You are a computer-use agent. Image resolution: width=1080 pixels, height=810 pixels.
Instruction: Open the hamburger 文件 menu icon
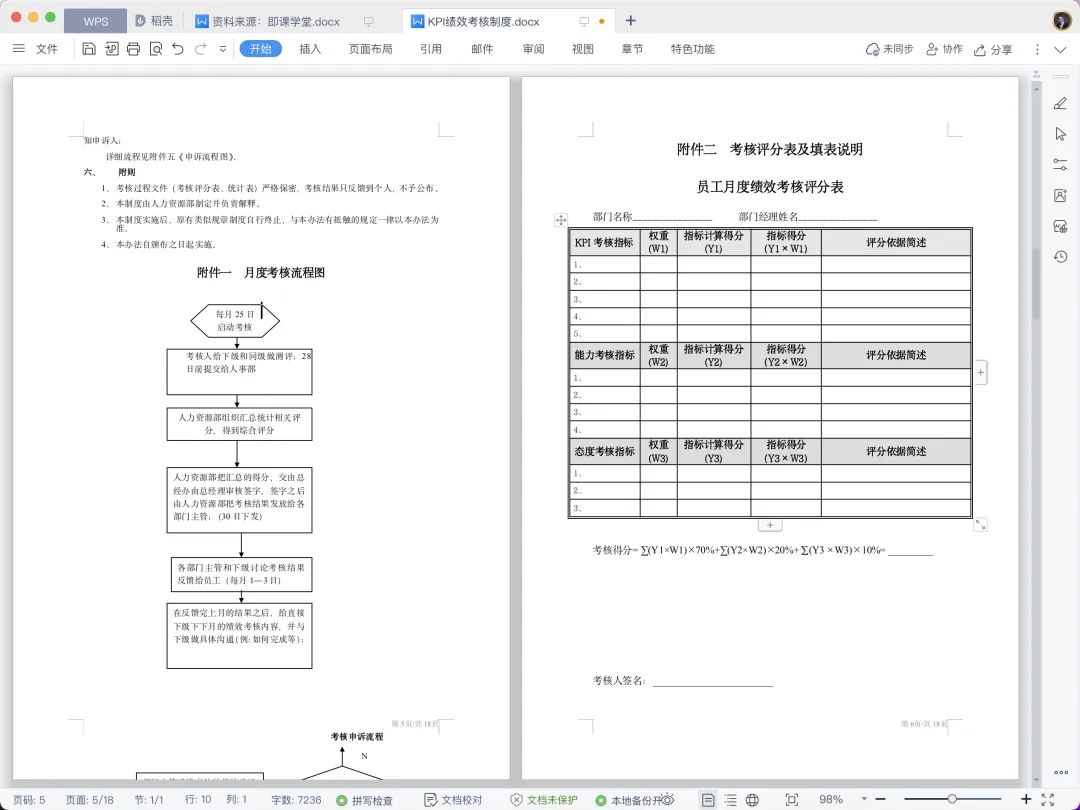pyautogui.click(x=19, y=49)
